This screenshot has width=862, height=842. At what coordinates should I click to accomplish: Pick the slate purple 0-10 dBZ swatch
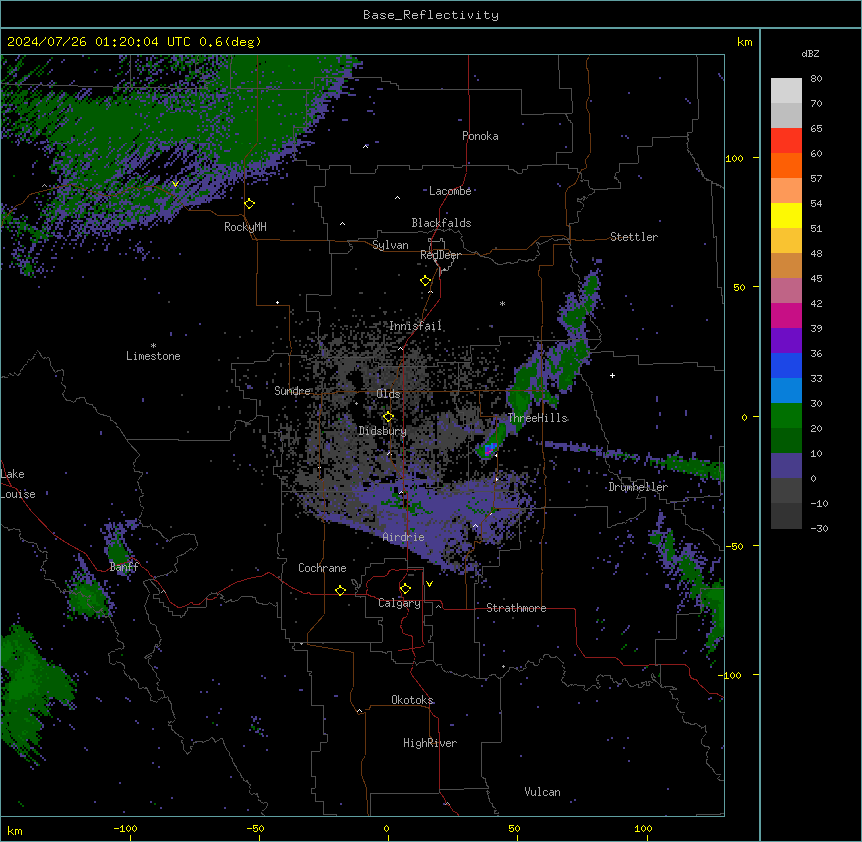[x=786, y=466]
